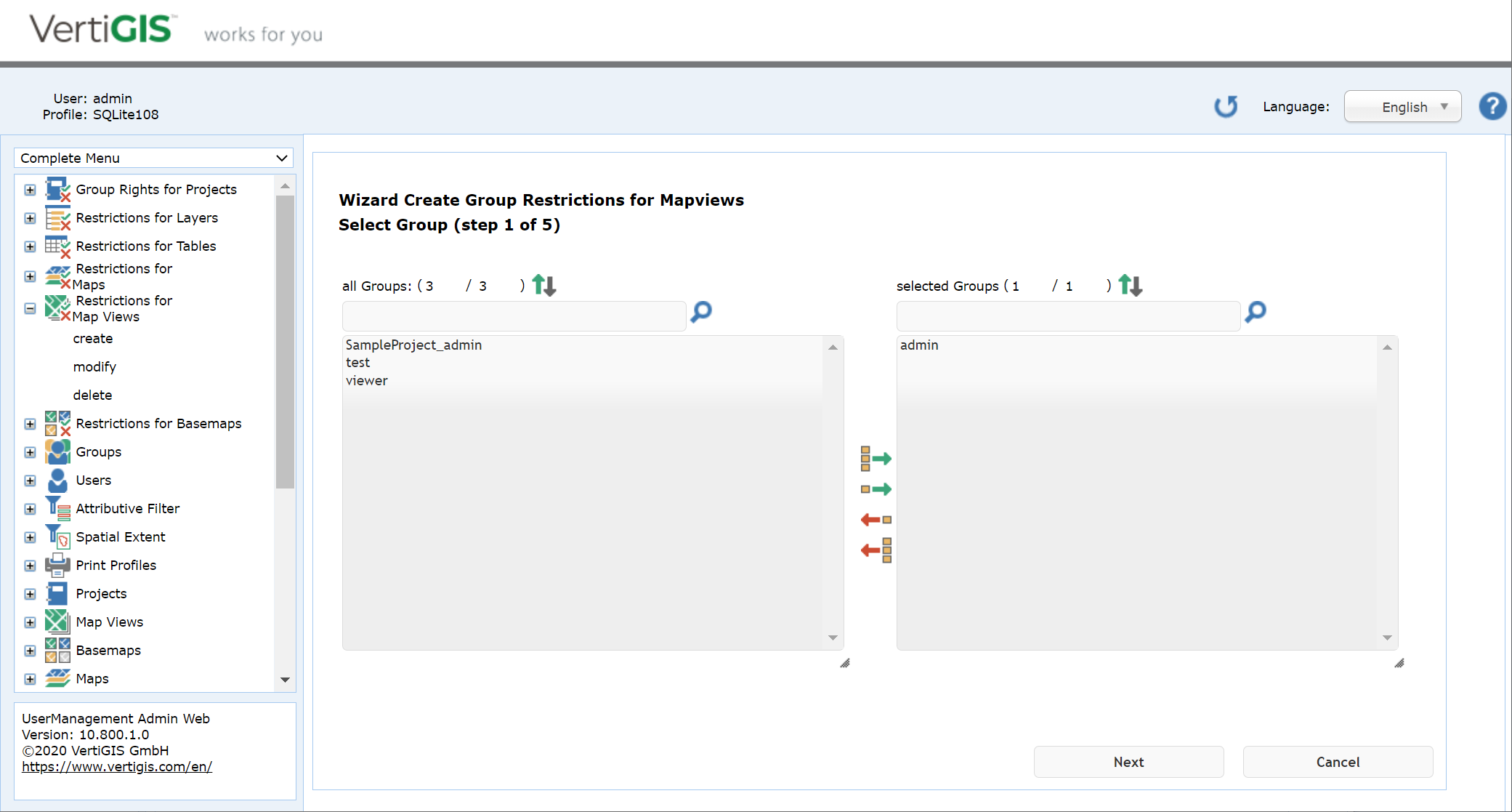
Task: Select modify under Restrictions for Map Views
Action: tap(94, 366)
